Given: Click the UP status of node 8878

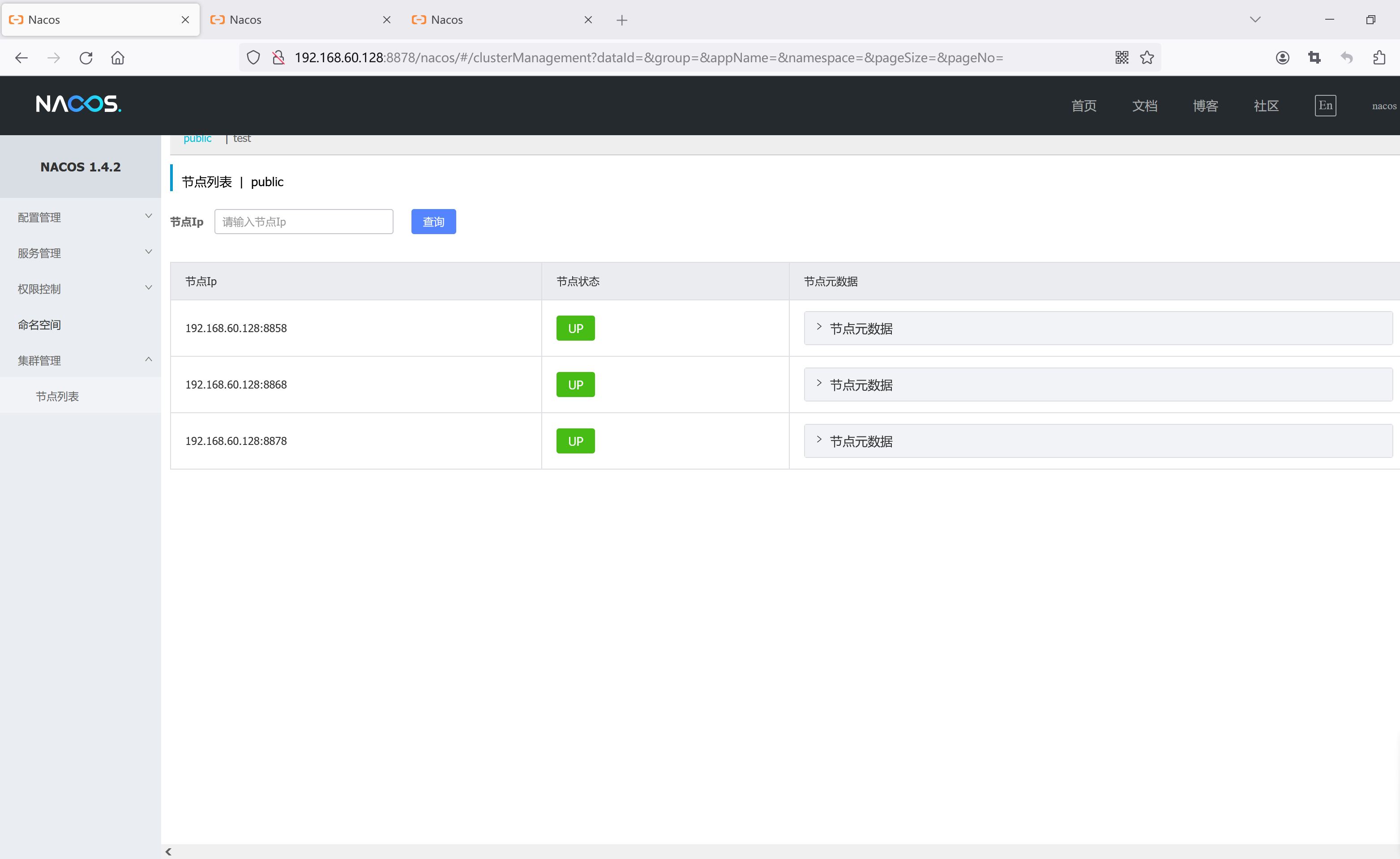Looking at the screenshot, I should tap(576, 441).
